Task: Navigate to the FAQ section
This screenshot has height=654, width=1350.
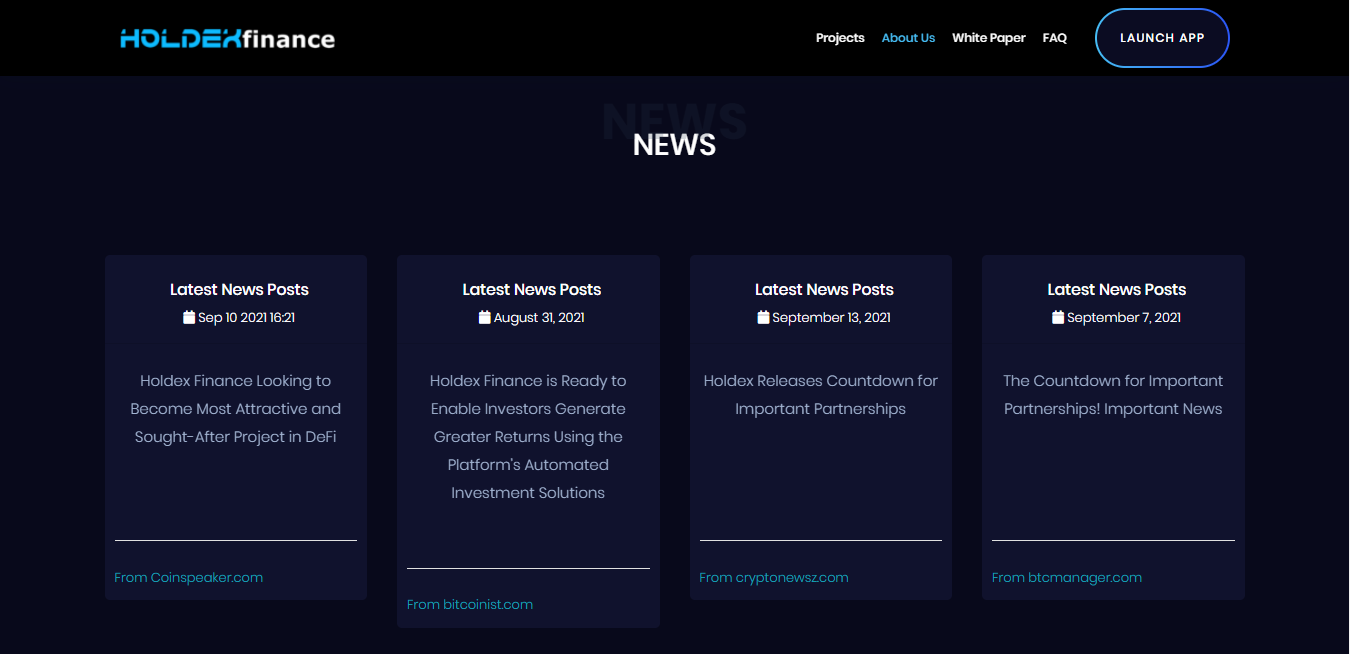Action: point(1054,38)
